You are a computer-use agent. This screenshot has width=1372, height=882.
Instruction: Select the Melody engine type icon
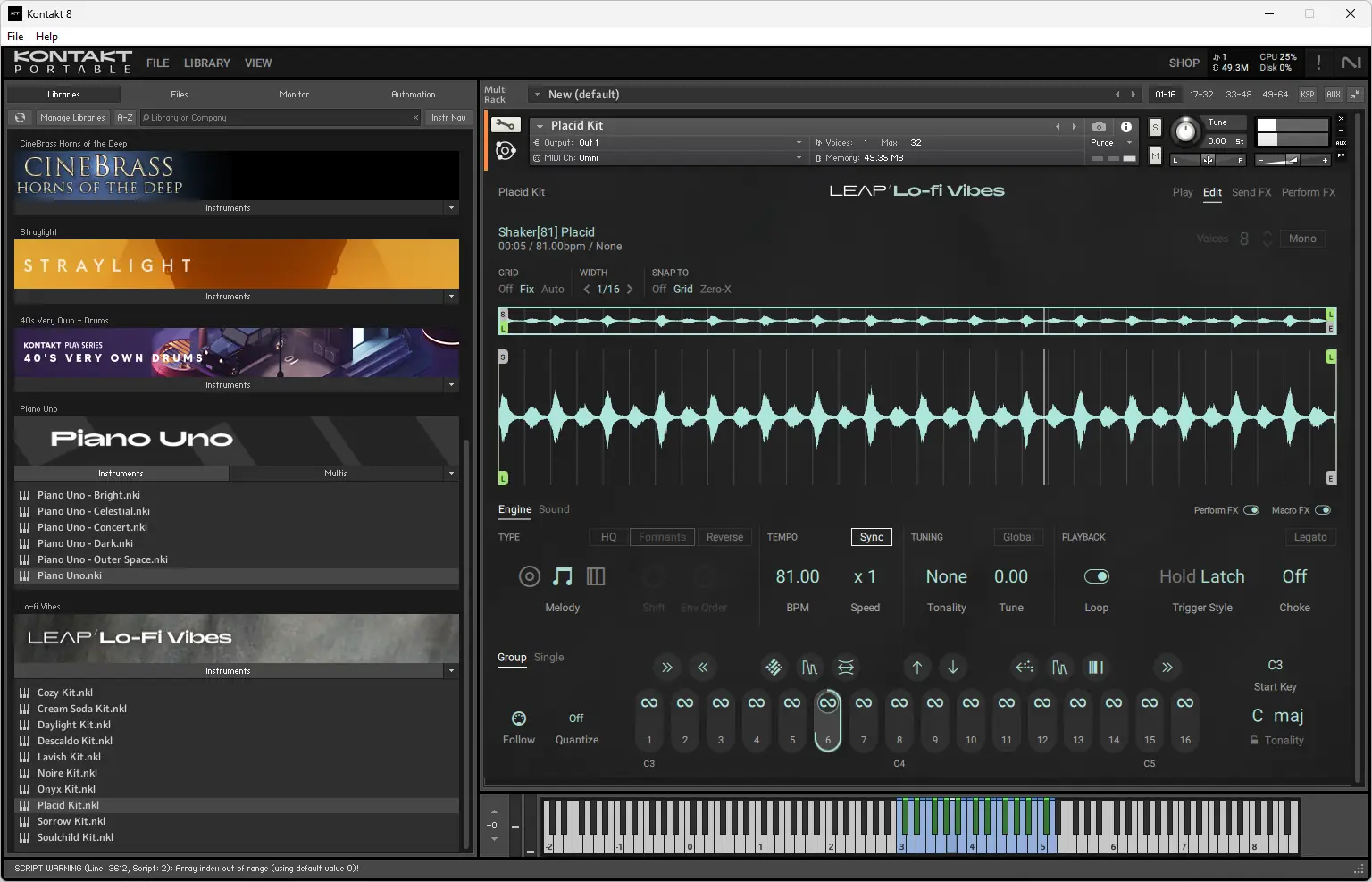tap(563, 576)
